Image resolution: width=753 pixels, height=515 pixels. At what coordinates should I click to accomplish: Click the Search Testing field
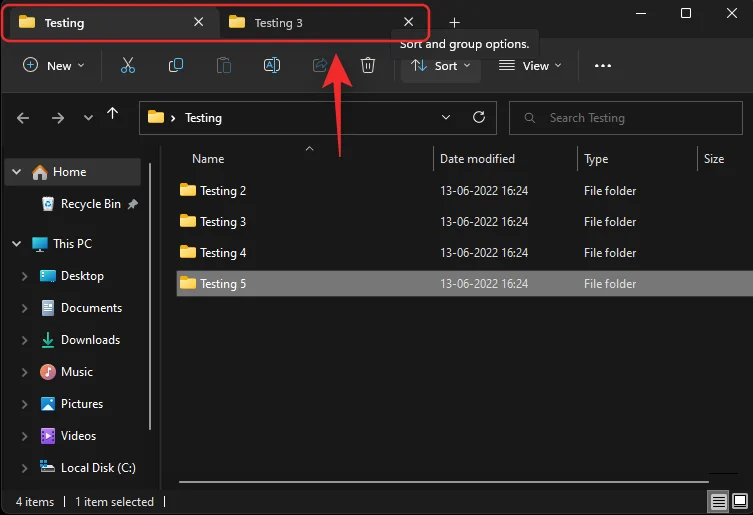point(626,118)
